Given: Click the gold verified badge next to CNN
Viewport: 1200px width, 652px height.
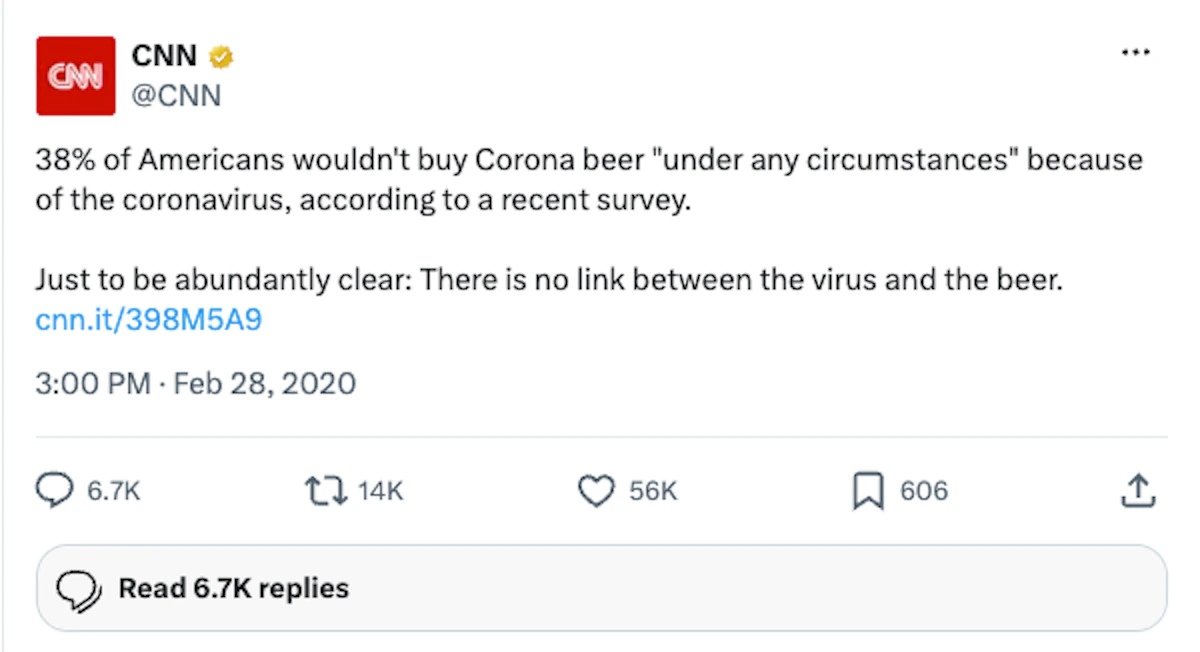Looking at the screenshot, I should click(221, 57).
